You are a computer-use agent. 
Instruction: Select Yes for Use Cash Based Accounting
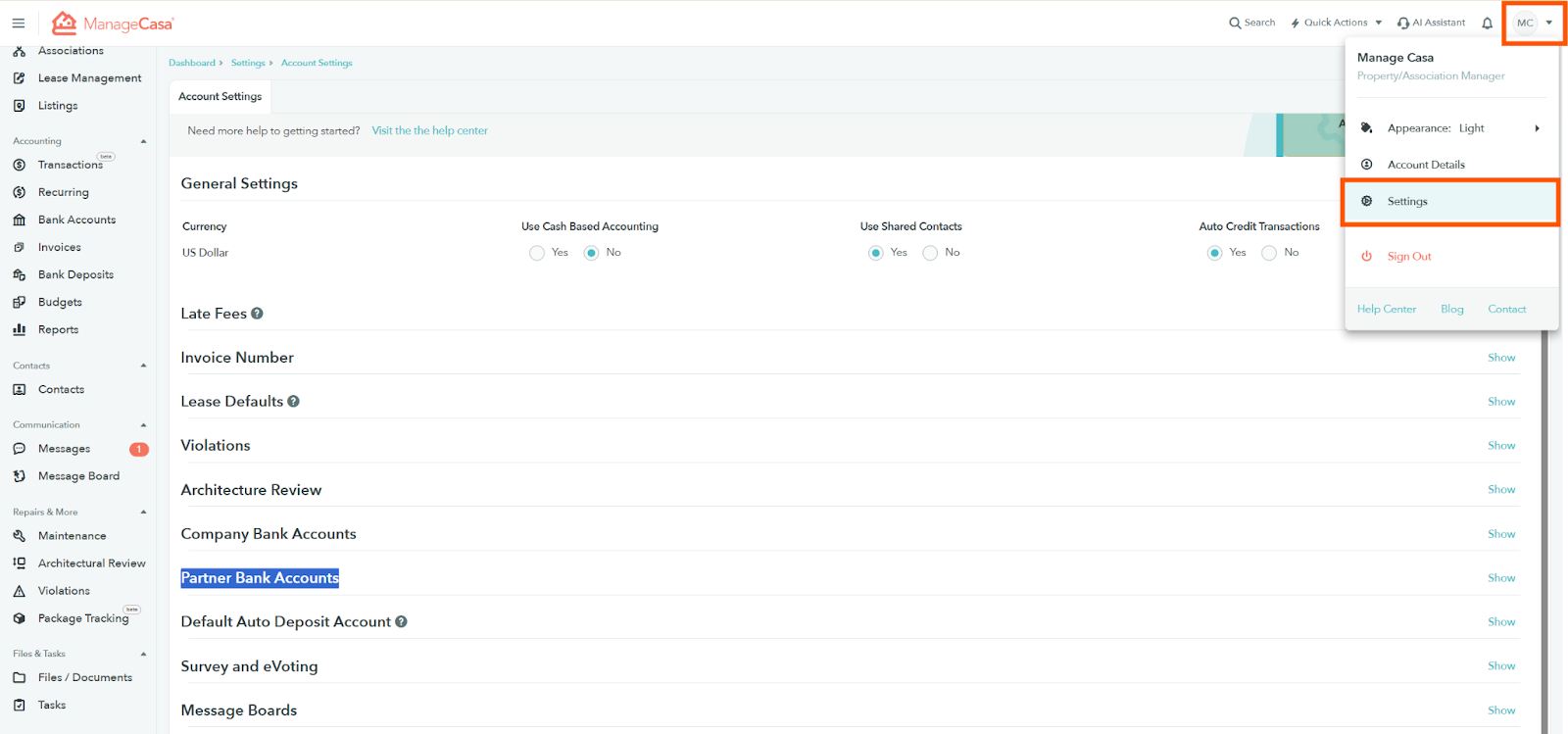click(x=537, y=253)
